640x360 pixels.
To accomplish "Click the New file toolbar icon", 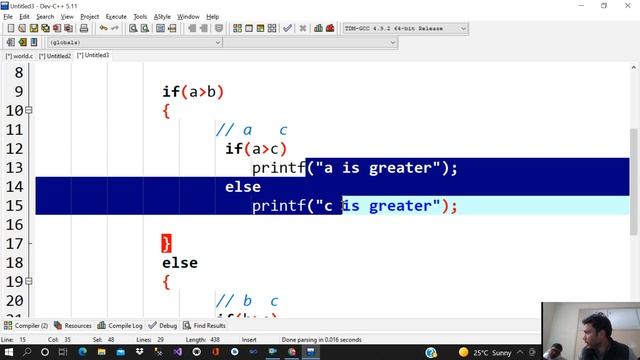I will tap(11, 28).
